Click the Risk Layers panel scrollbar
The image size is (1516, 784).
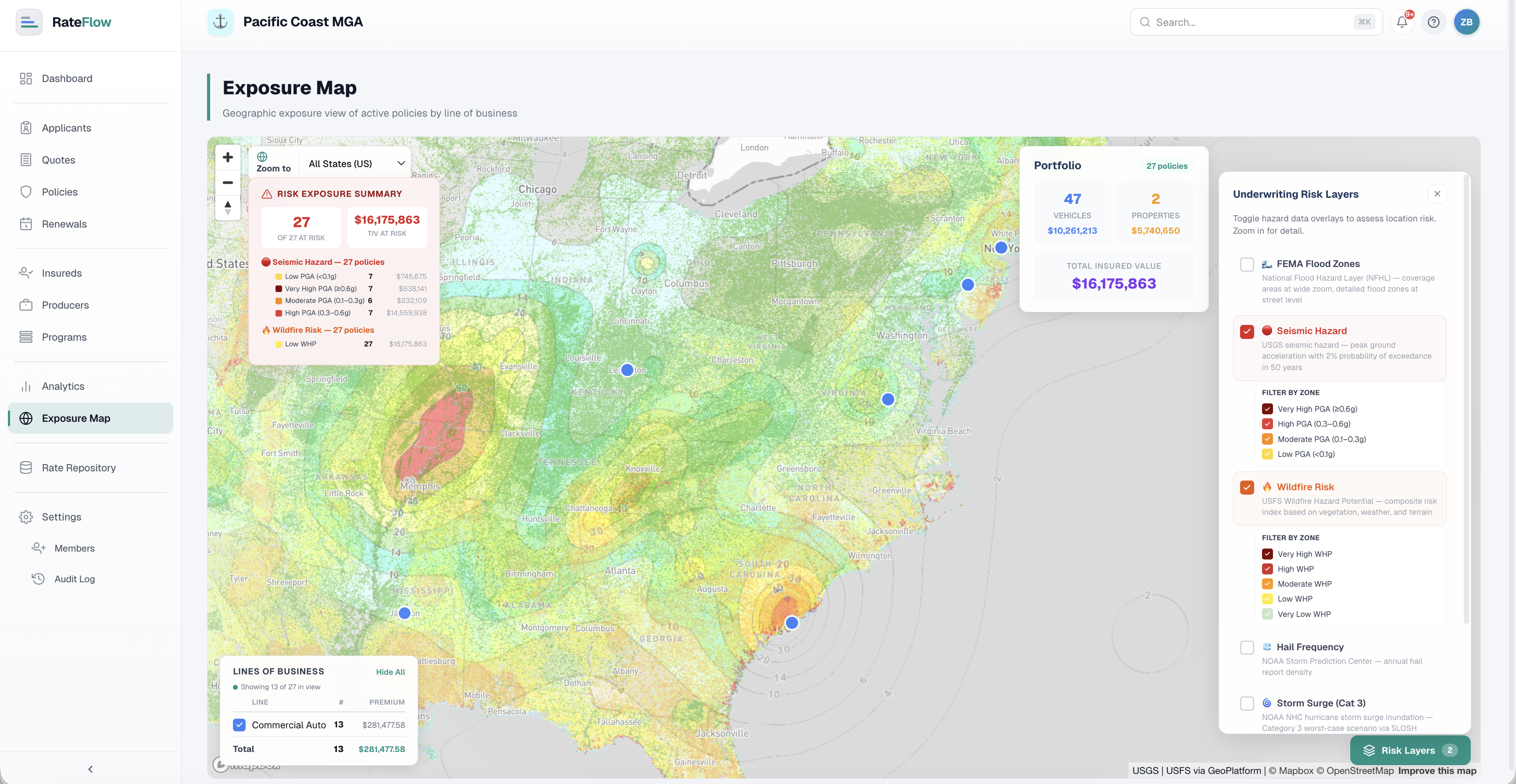tap(1466, 399)
